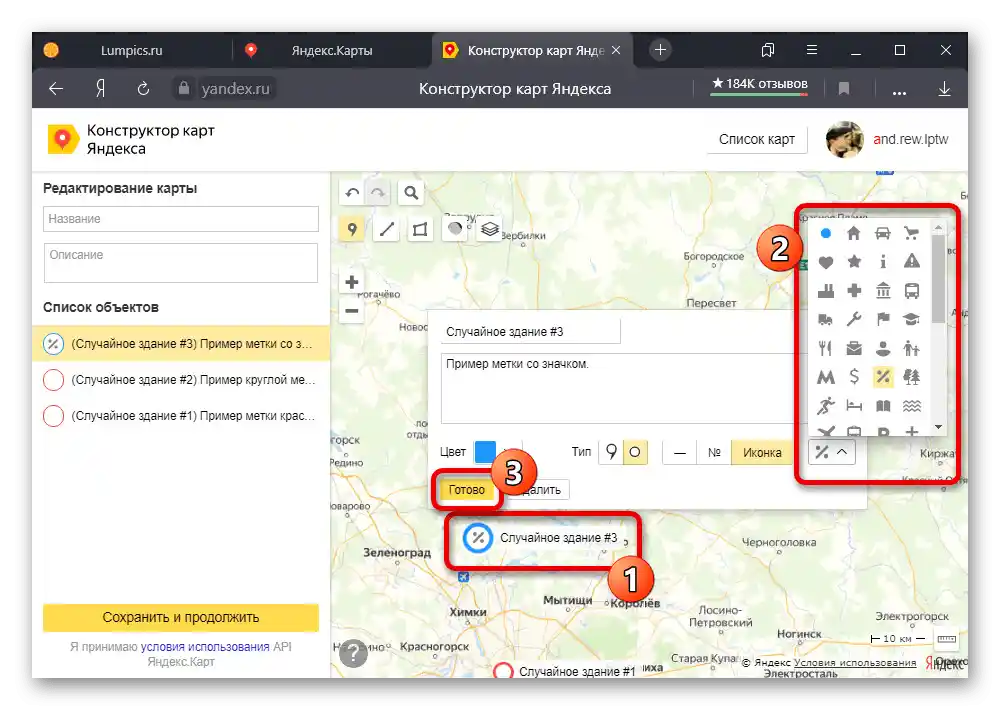Edit the Описание map description field
The width and height of the screenshot is (1000, 710).
point(181,263)
